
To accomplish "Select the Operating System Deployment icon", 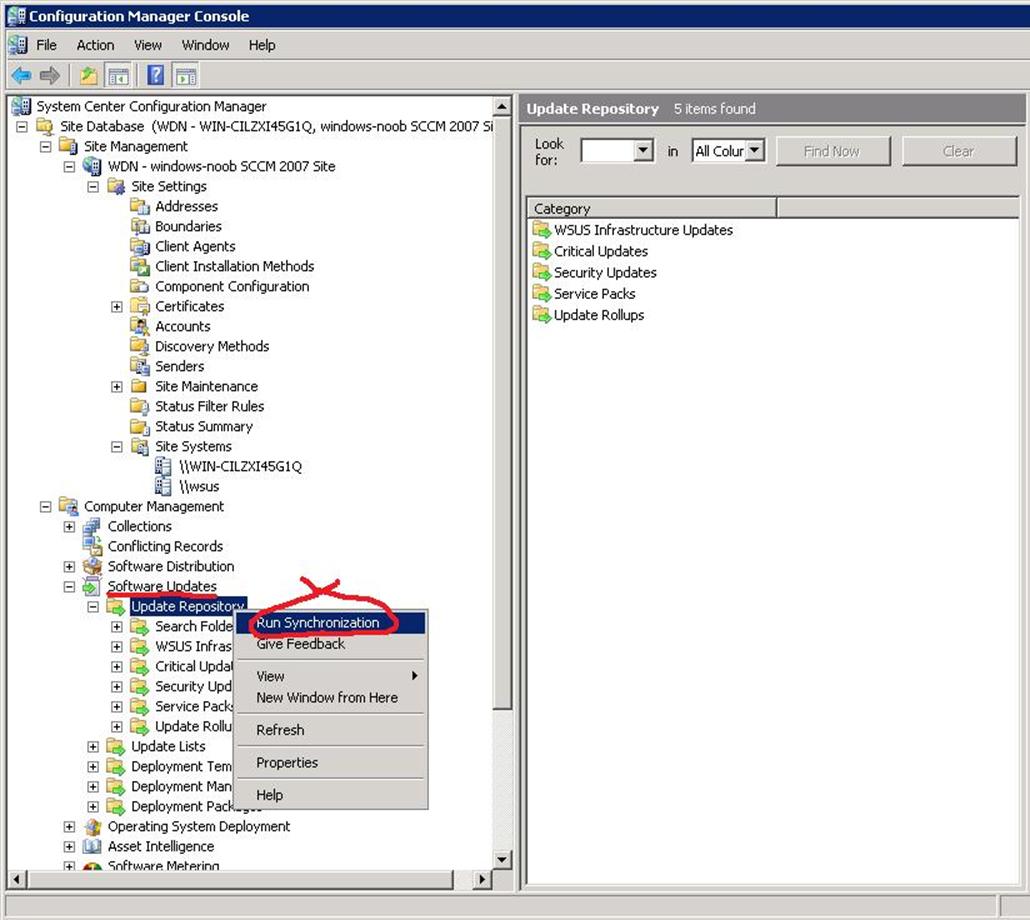I will (x=93, y=827).
